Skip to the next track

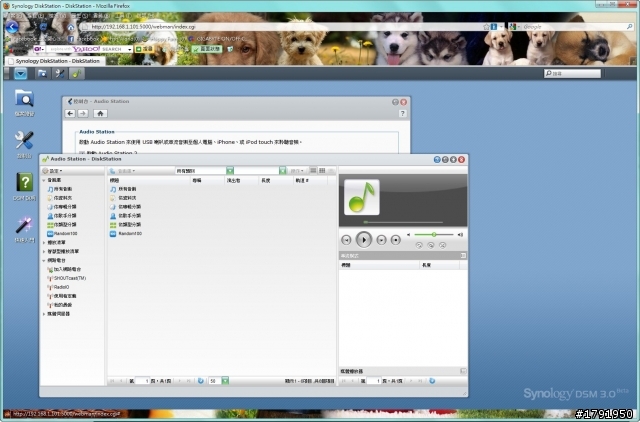click(x=381, y=240)
